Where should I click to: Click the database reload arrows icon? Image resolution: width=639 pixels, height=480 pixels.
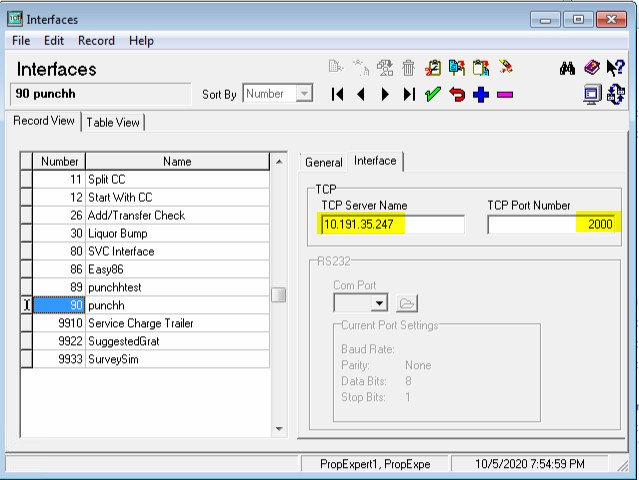pos(615,95)
